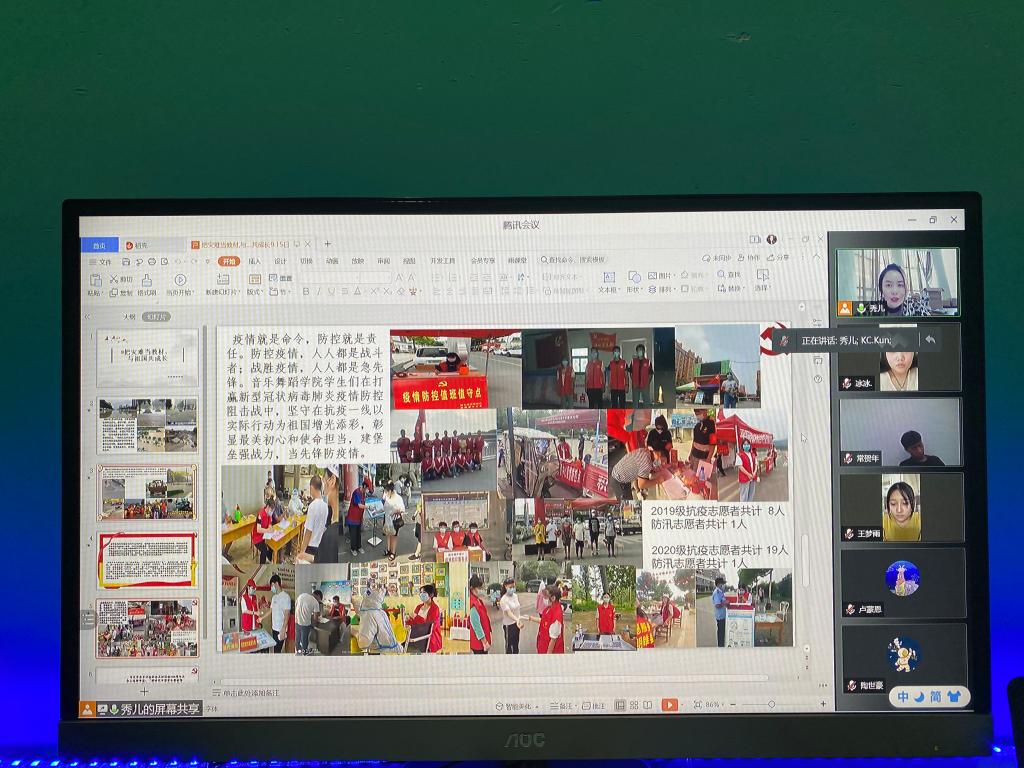Viewport: 1024px width, 768px height.
Task: Open the Insert (插入) ribbon tab
Action: click(x=255, y=261)
